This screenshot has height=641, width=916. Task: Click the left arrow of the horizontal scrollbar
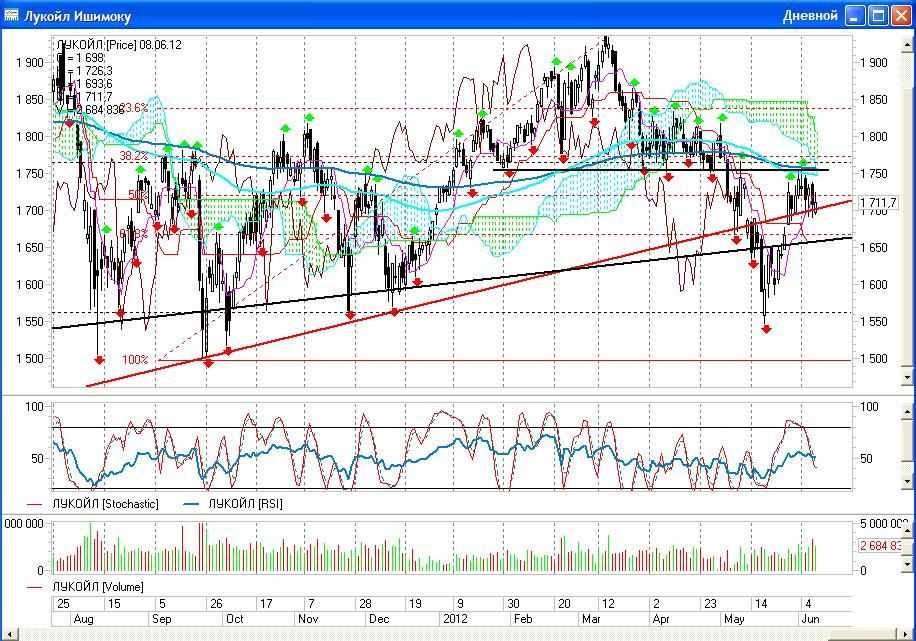(9, 634)
